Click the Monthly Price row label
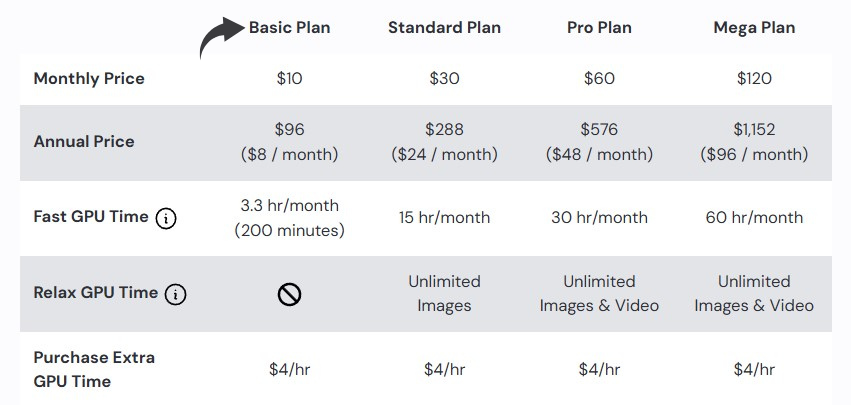 [89, 79]
